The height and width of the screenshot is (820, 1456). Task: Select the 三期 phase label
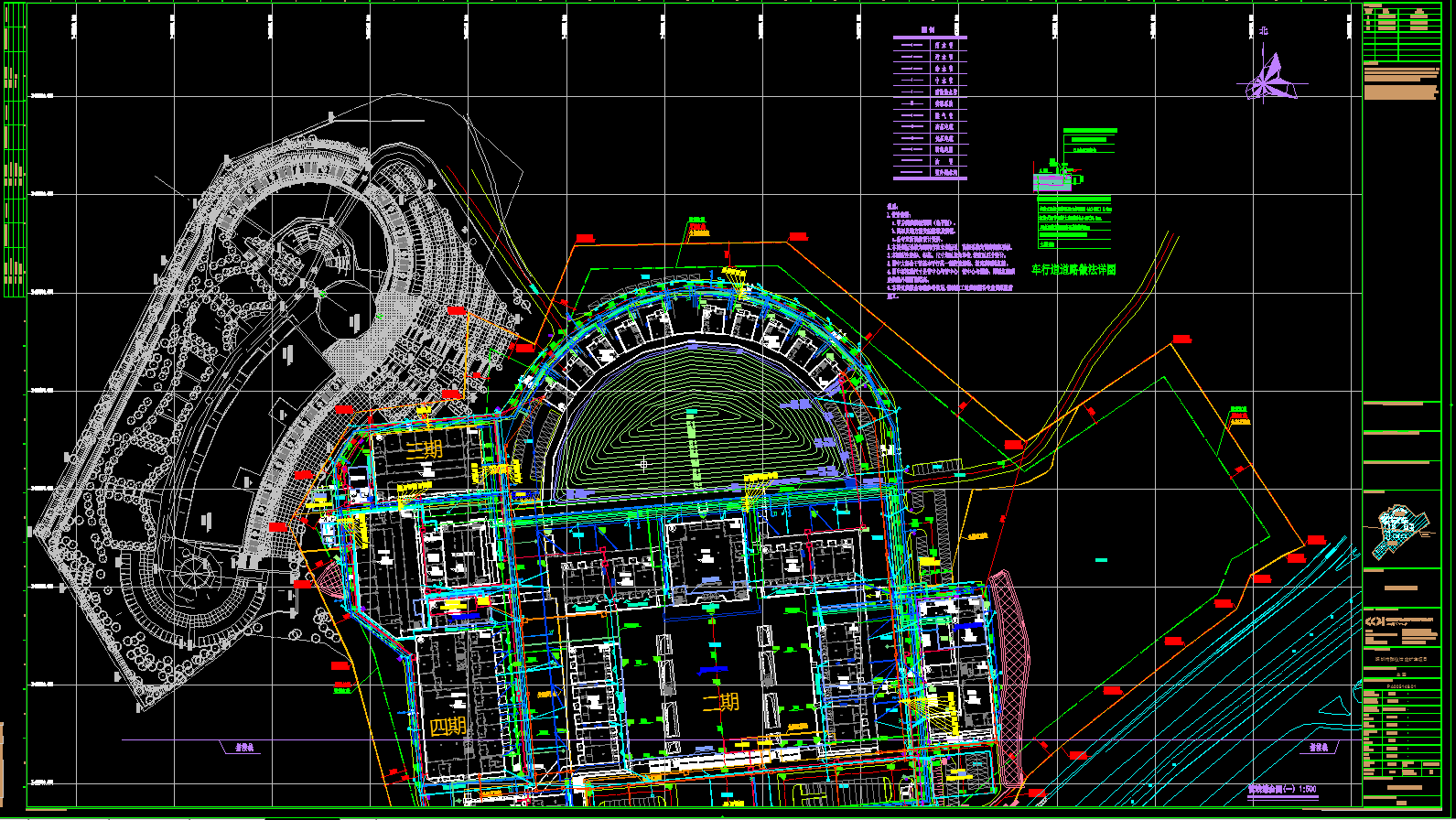coord(424,449)
